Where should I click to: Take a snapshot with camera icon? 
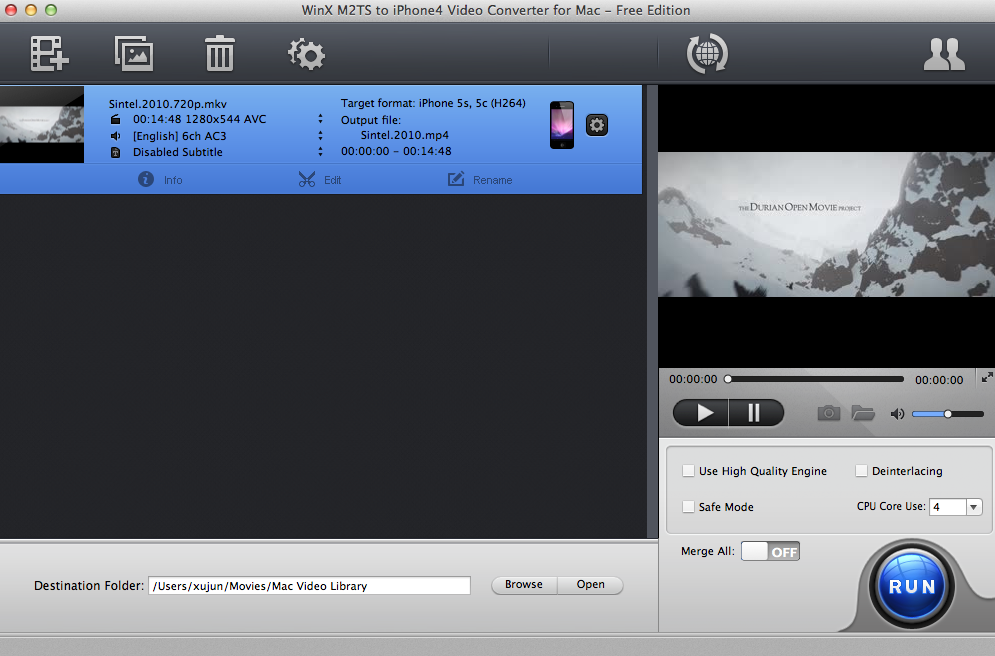(828, 413)
